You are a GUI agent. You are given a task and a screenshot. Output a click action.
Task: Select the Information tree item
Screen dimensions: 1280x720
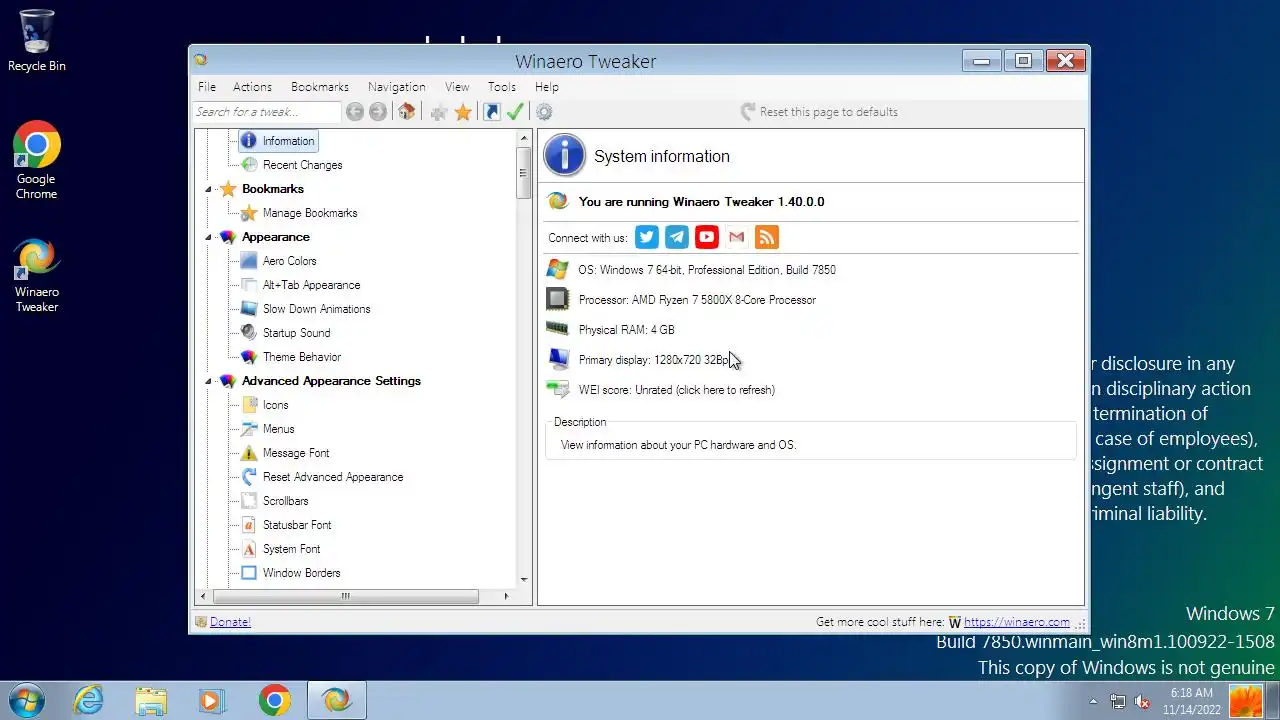[x=288, y=141]
